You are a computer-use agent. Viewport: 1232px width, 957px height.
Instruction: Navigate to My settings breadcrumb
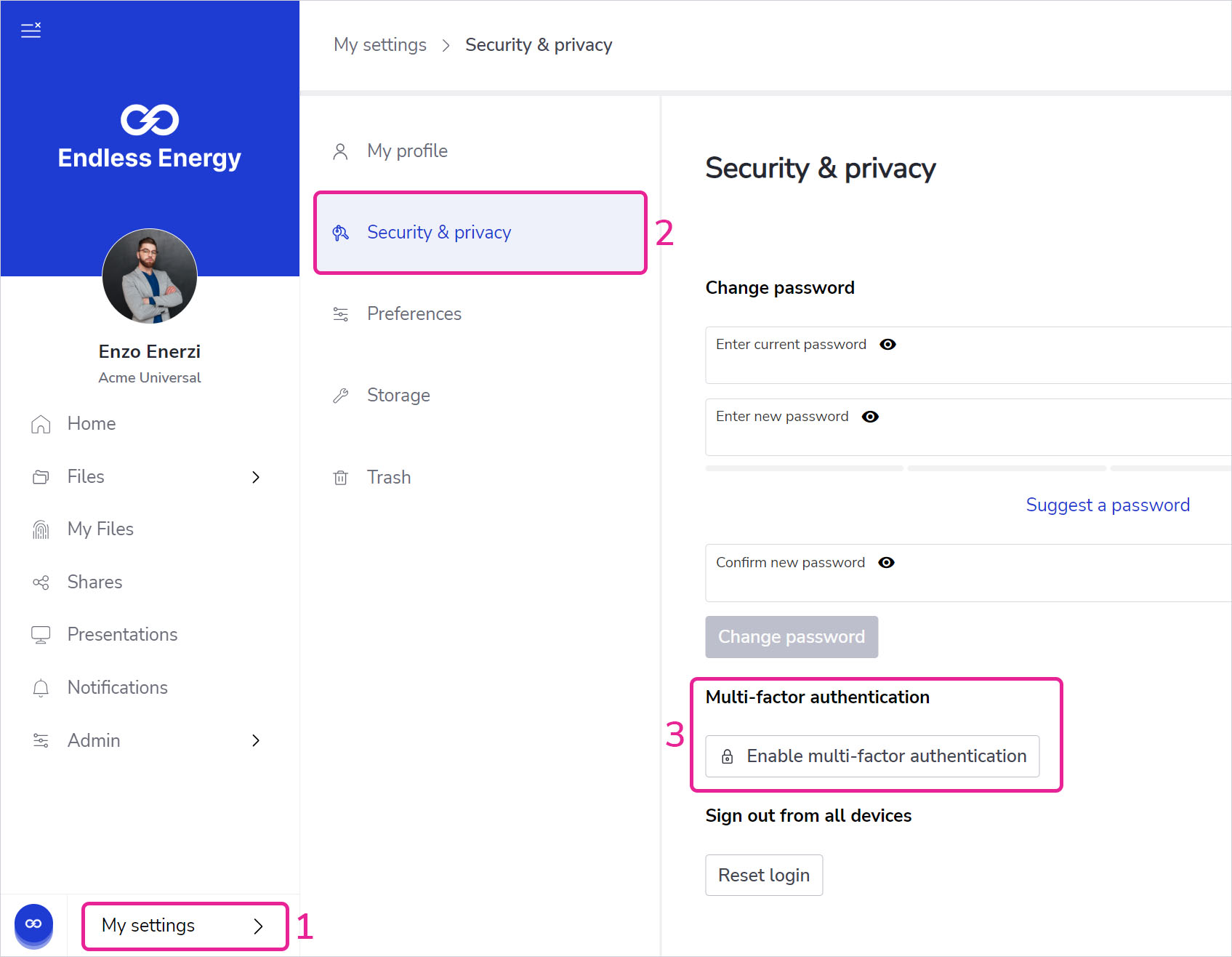coord(379,44)
